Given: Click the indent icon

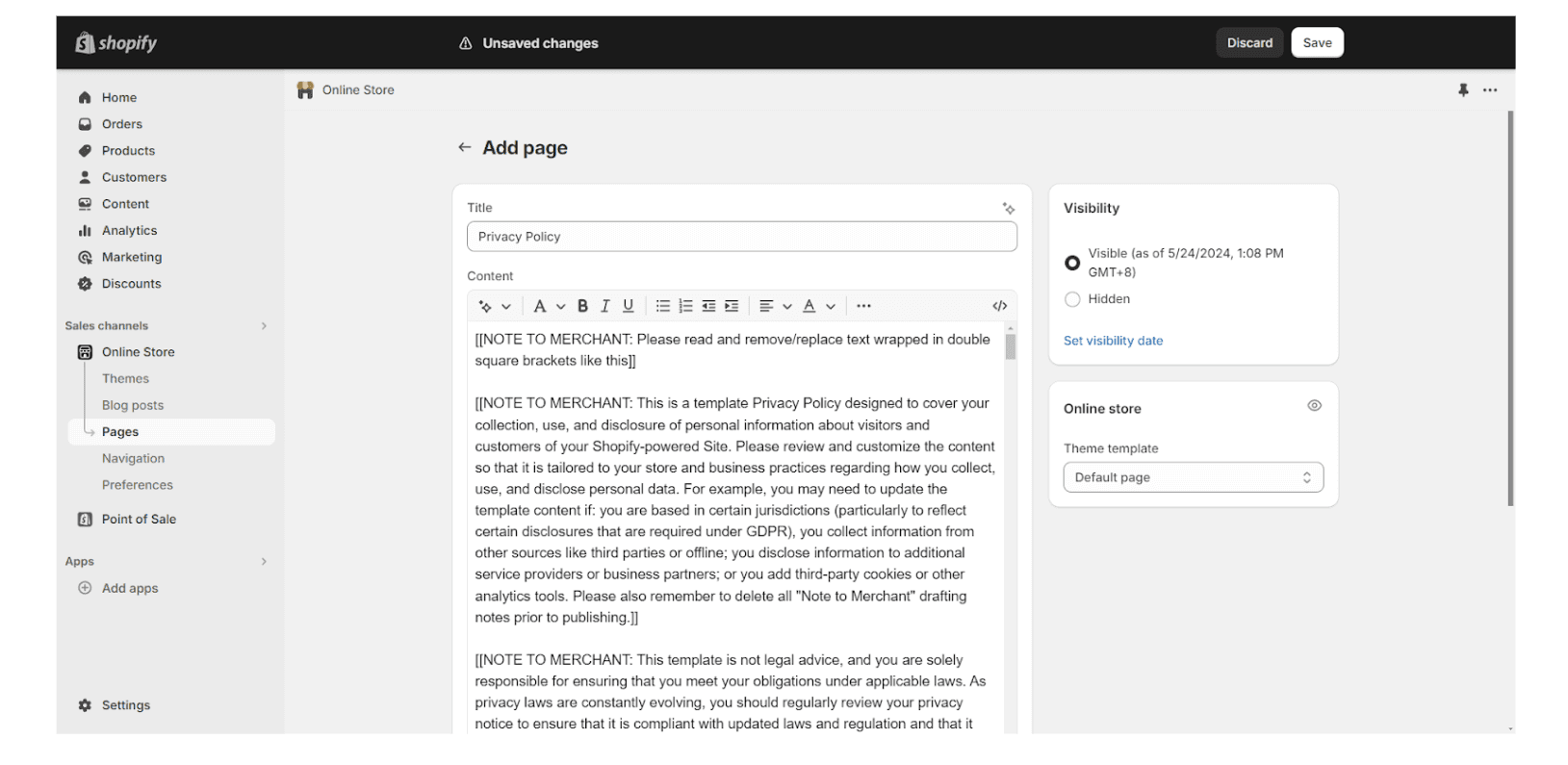Looking at the screenshot, I should tap(732, 306).
